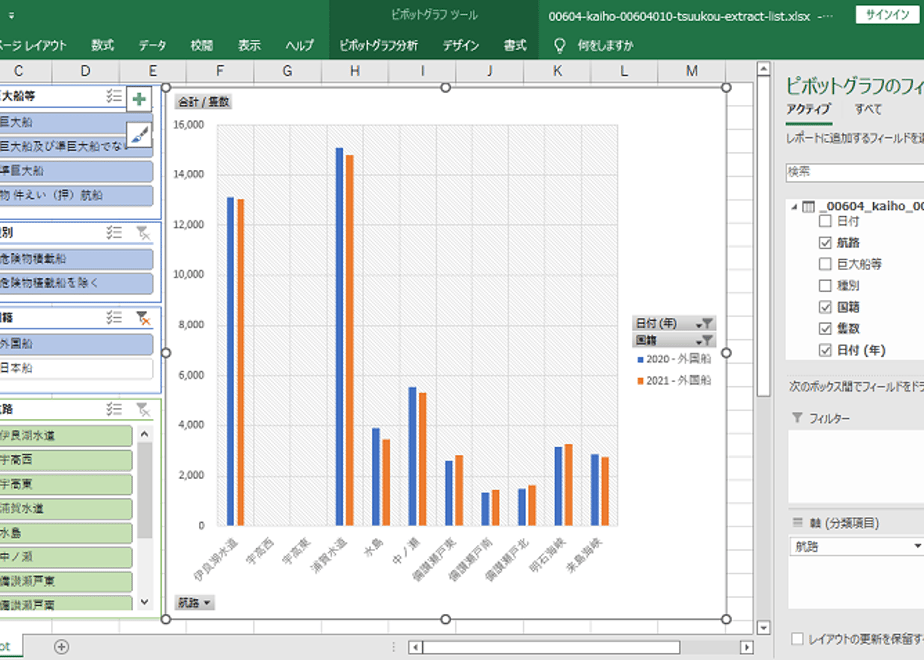This screenshot has width=924, height=660.
Task: Switch to the すべて fields tab
Action: [868, 109]
